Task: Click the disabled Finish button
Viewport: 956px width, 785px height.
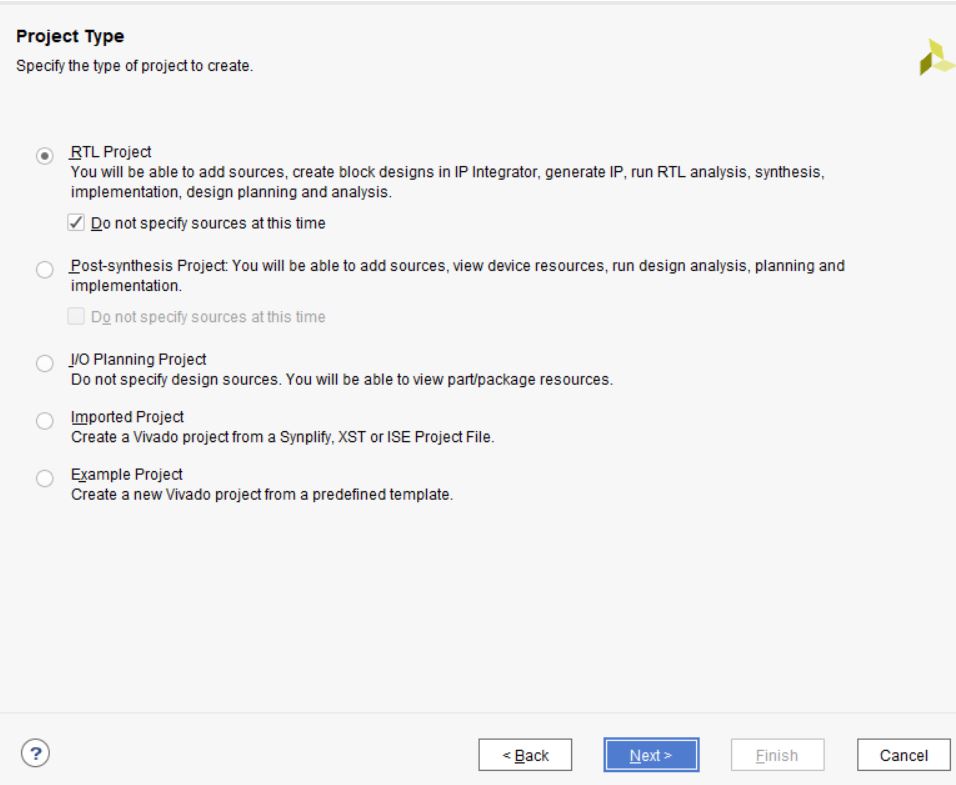Action: (x=776, y=756)
